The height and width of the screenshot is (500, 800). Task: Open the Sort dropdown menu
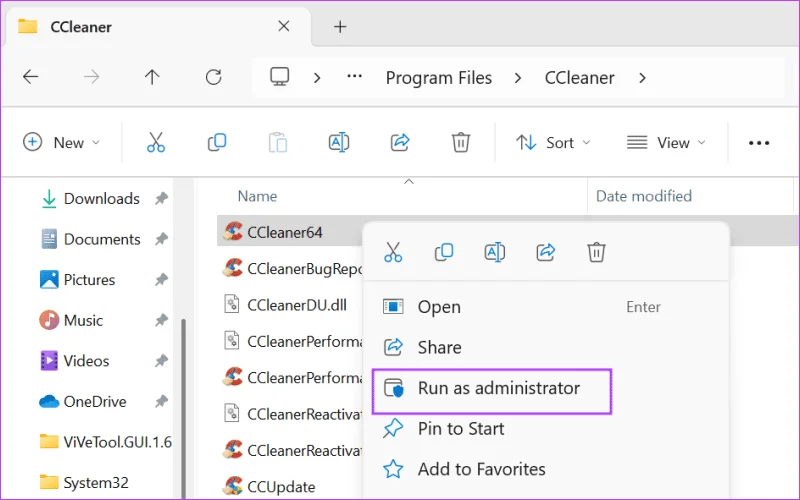[553, 142]
